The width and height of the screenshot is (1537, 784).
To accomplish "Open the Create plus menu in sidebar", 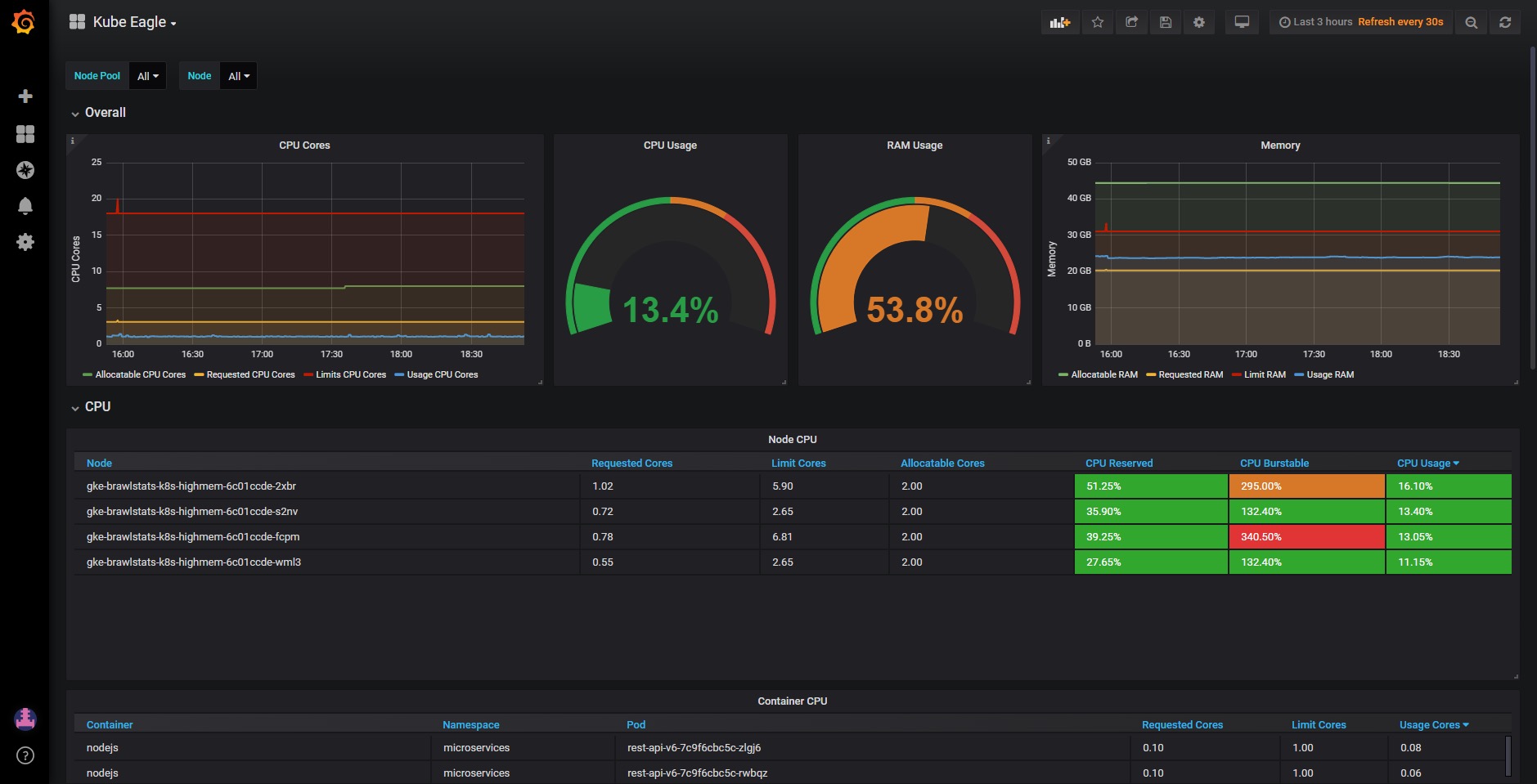I will click(x=25, y=96).
